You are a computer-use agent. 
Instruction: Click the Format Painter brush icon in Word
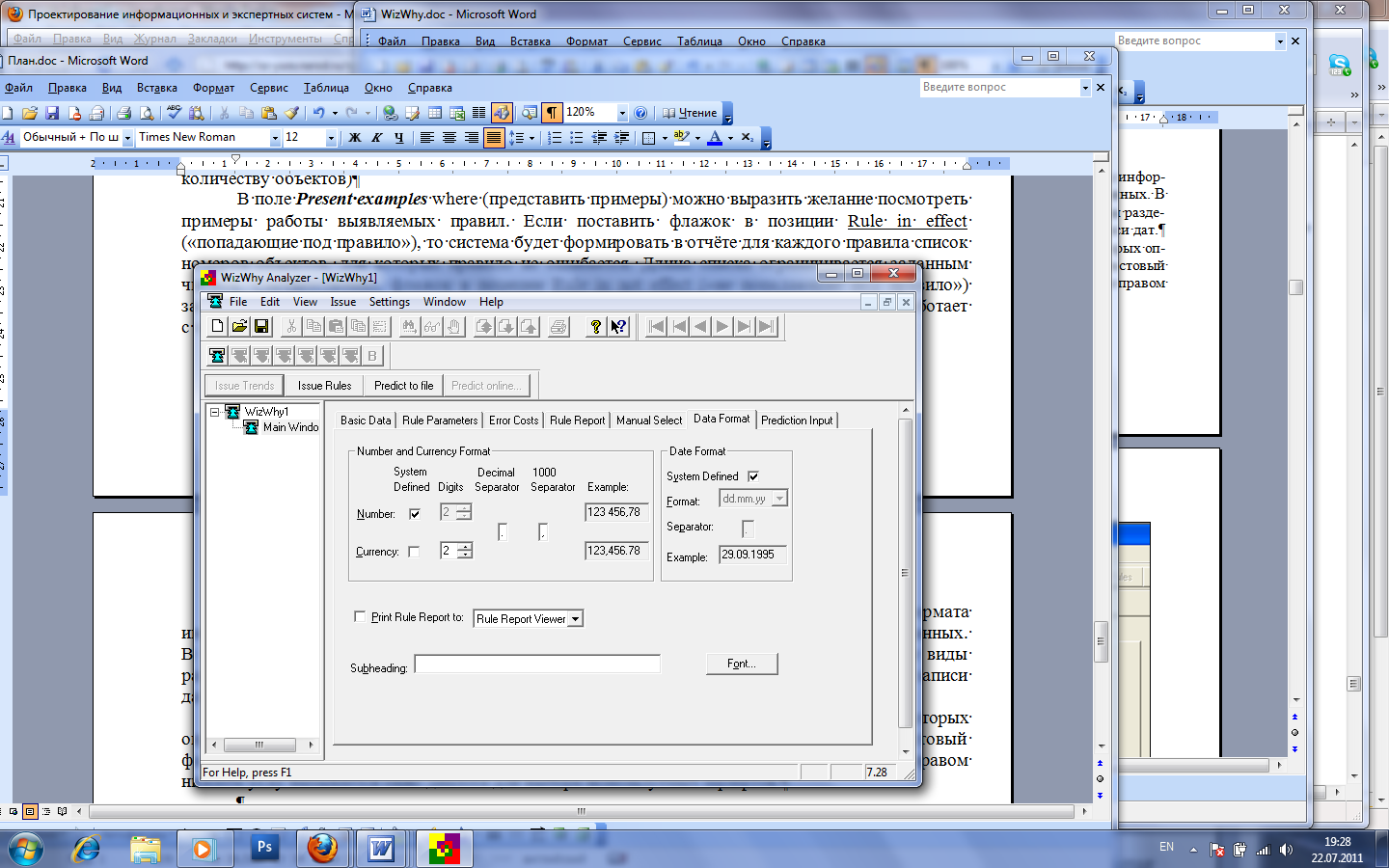click(x=292, y=113)
